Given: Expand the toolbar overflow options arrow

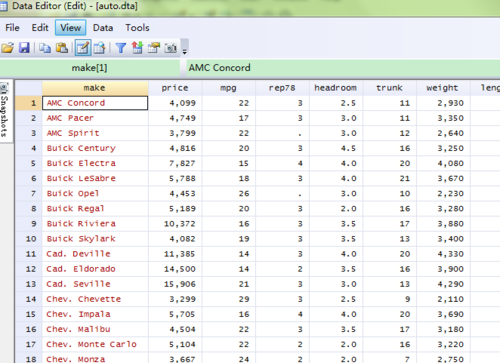Looking at the screenshot, I should (x=184, y=51).
